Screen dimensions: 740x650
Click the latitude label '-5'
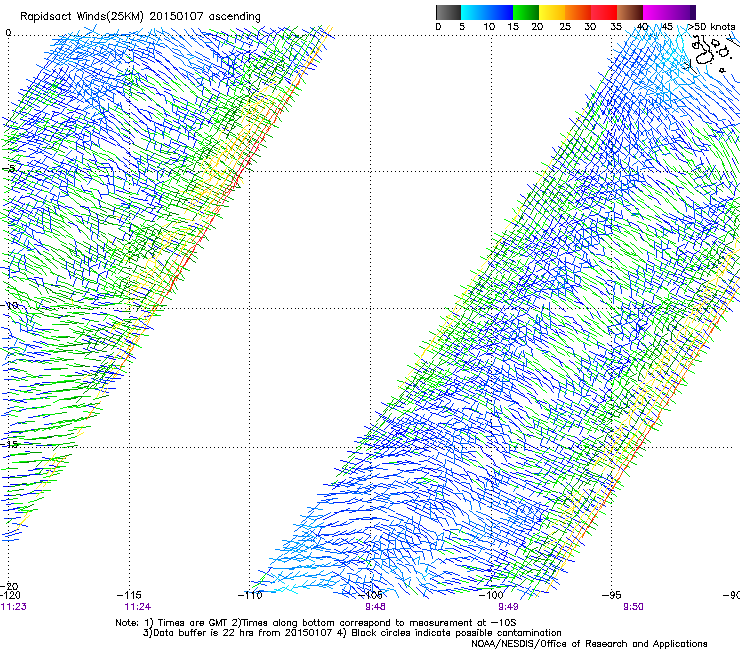point(9,169)
